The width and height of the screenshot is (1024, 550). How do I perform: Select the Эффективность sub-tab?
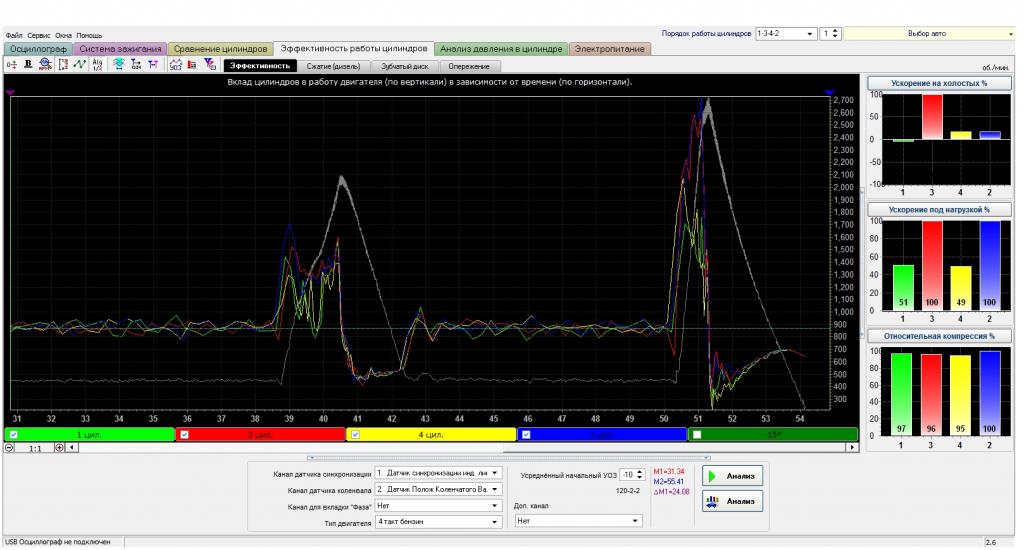pyautogui.click(x=260, y=66)
